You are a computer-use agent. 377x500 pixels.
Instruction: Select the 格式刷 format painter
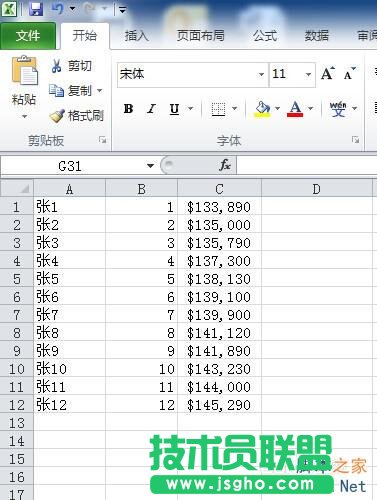click(x=77, y=116)
